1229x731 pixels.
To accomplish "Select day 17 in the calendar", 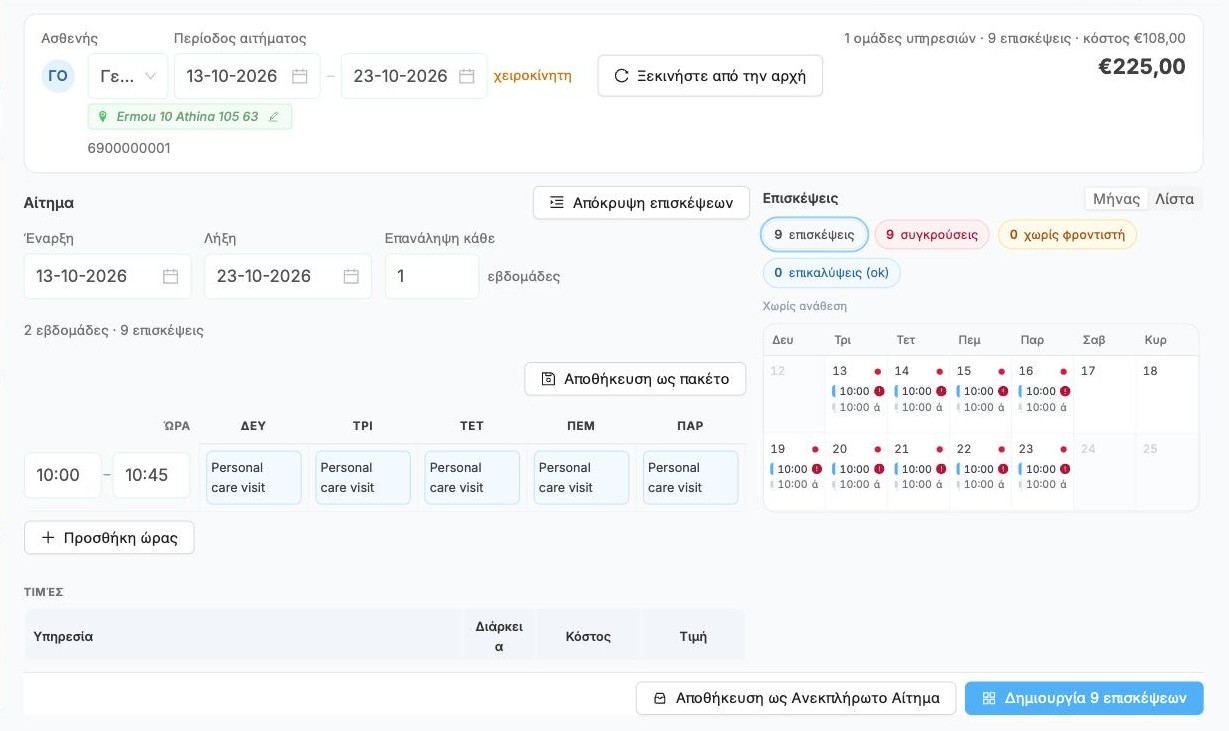I will click(x=1104, y=394).
